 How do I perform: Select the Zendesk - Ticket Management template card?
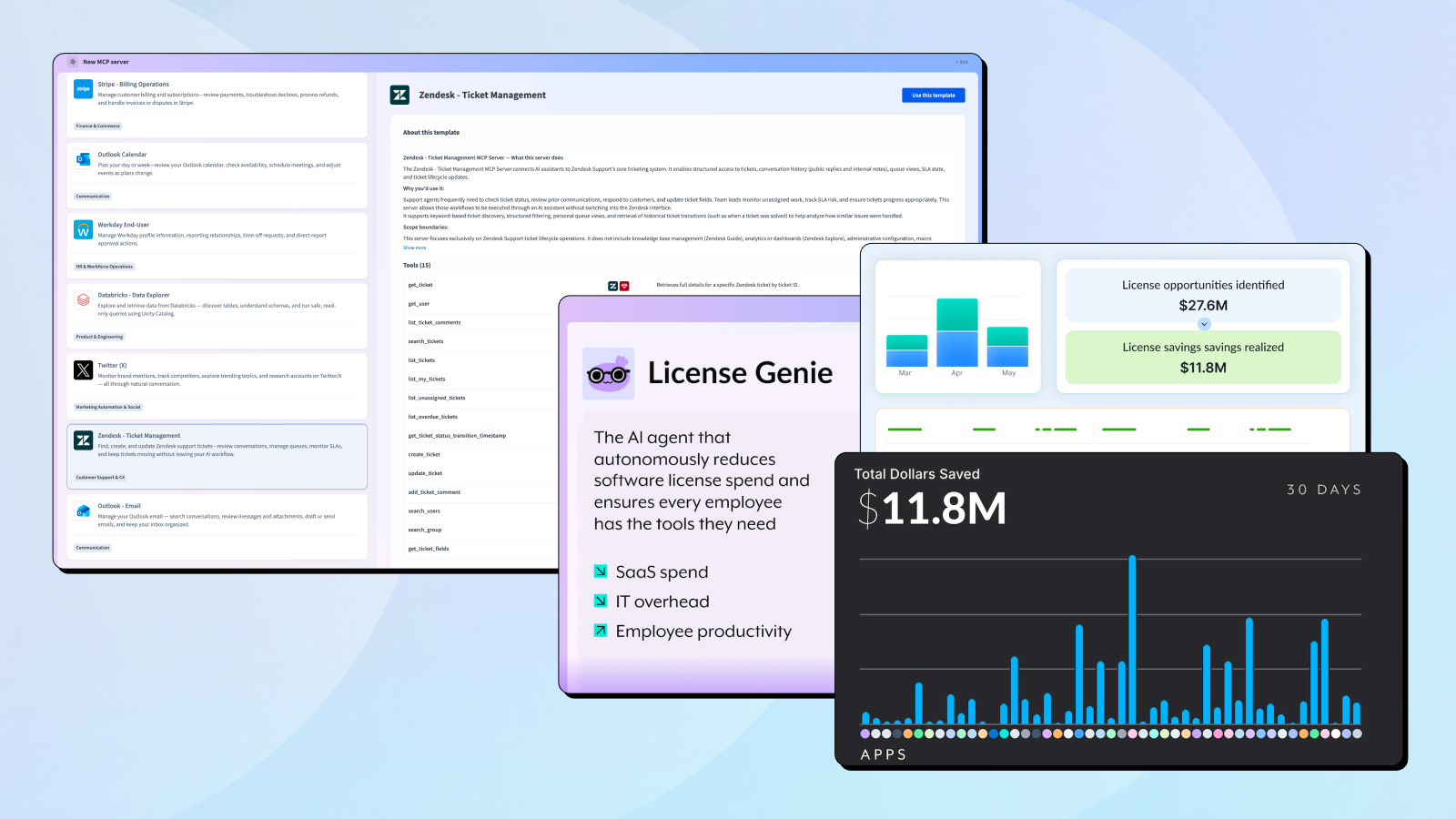[217, 456]
